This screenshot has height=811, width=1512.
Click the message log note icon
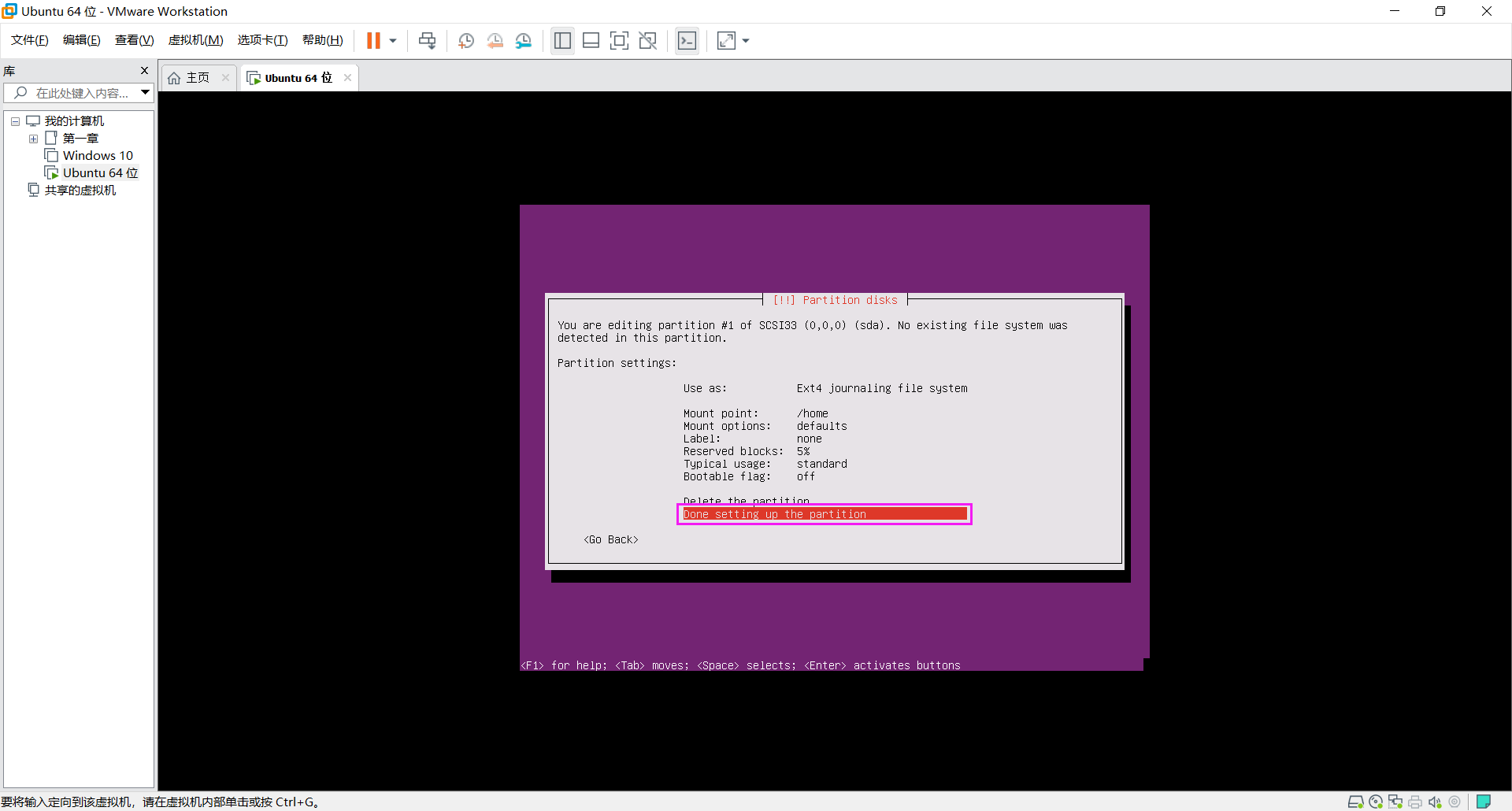(1484, 802)
